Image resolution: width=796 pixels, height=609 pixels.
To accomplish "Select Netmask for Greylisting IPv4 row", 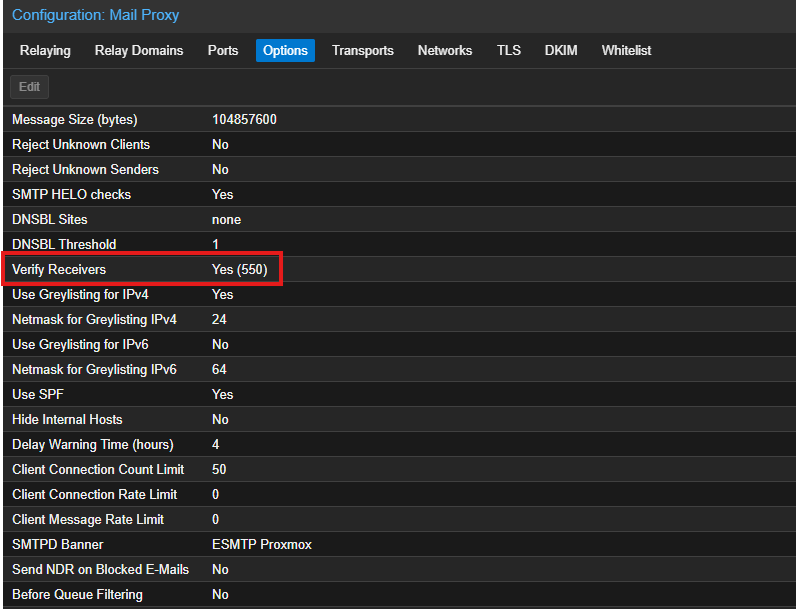I will (400, 319).
